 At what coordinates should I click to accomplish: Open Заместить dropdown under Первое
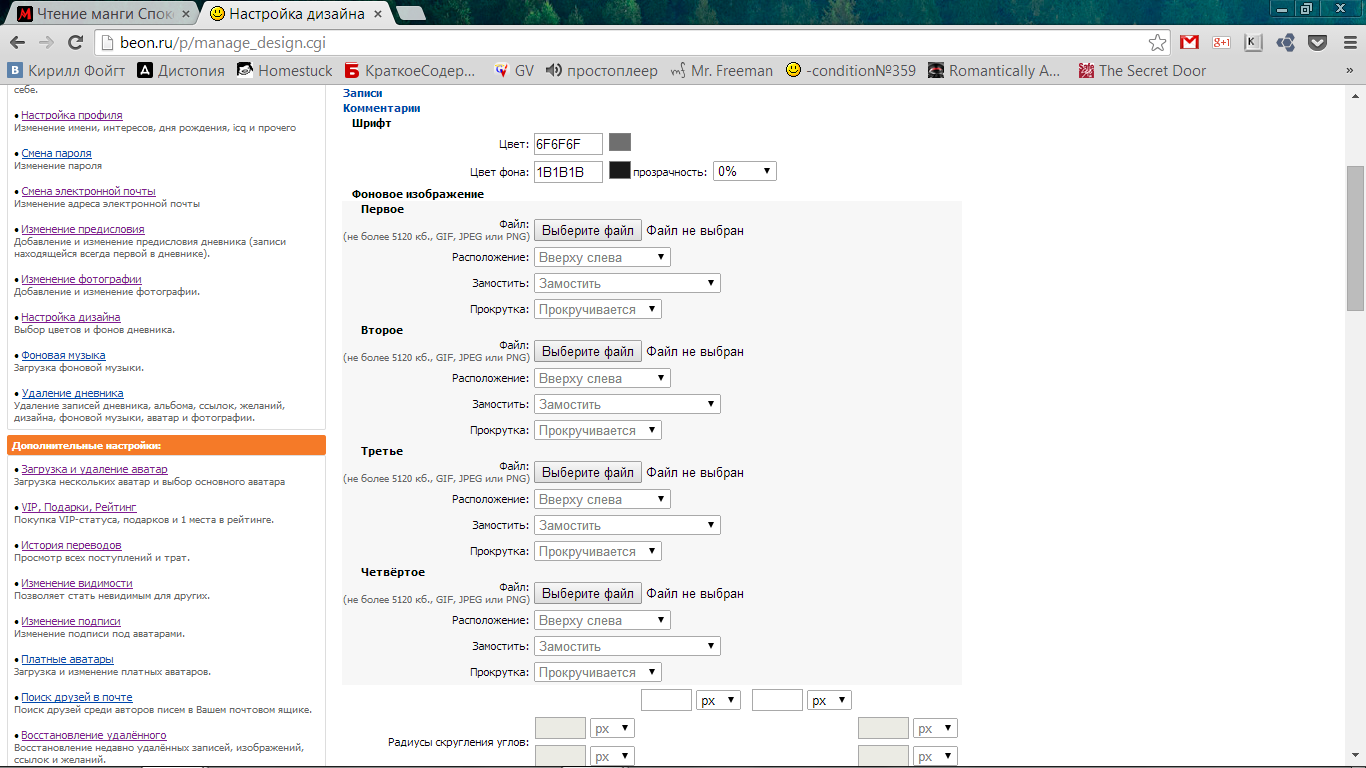(627, 283)
